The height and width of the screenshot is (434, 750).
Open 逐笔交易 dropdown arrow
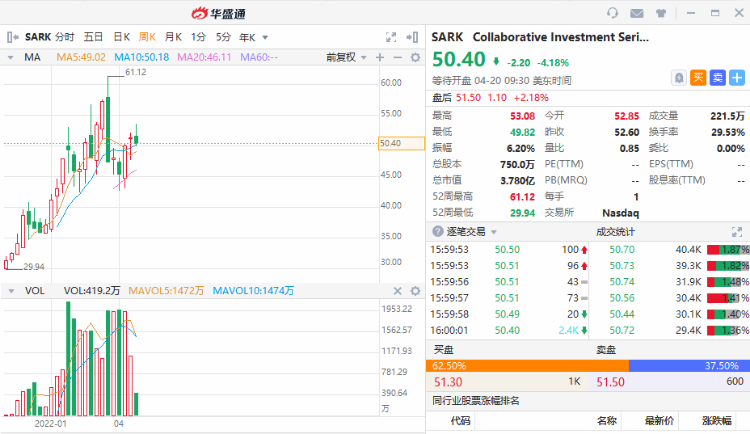pos(494,232)
